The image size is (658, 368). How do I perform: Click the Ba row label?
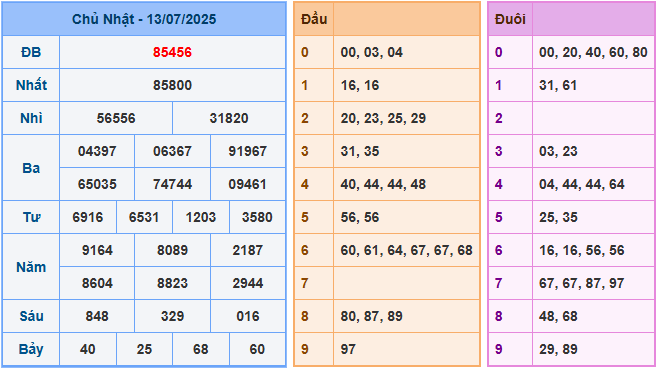tap(31, 168)
